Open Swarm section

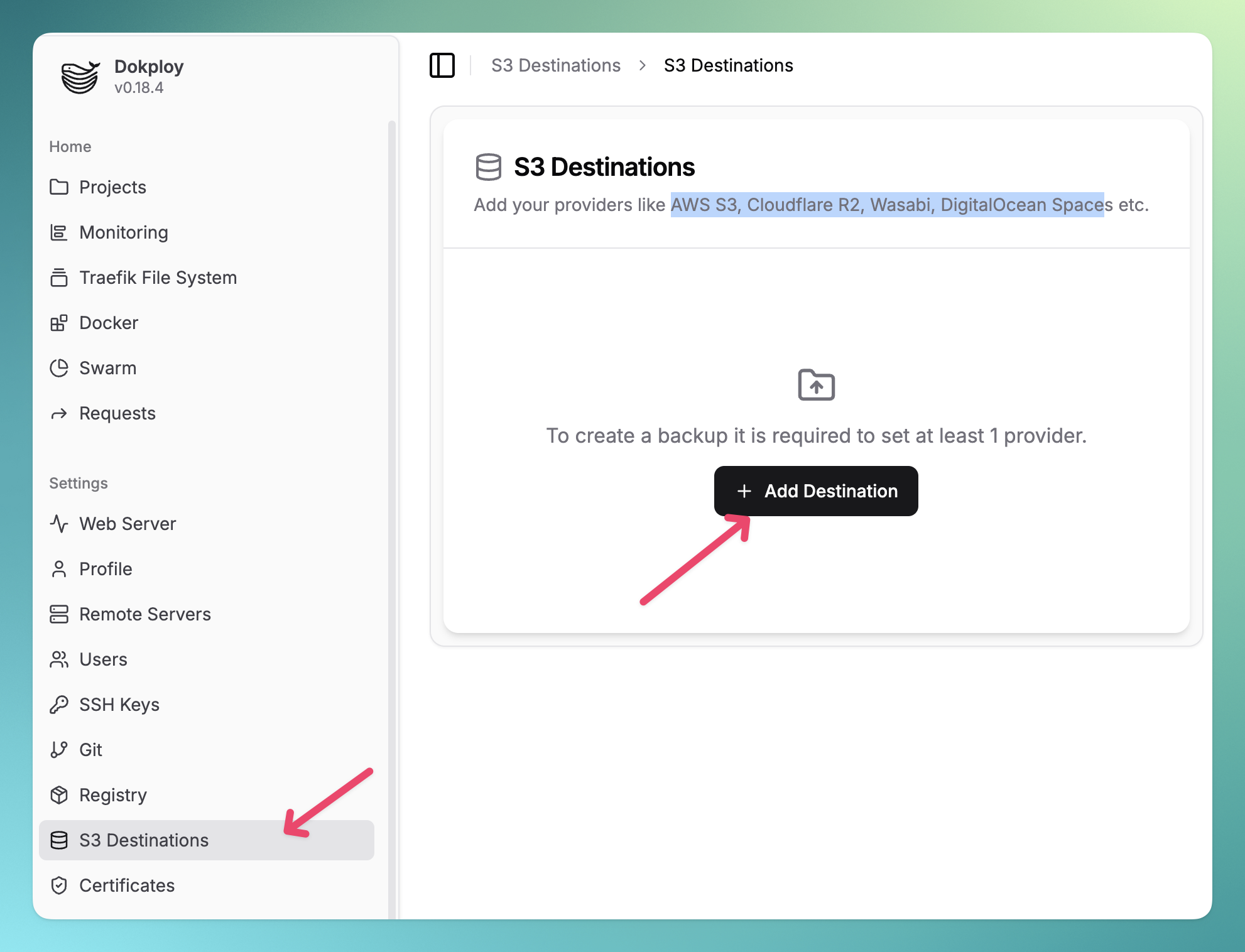point(207,368)
